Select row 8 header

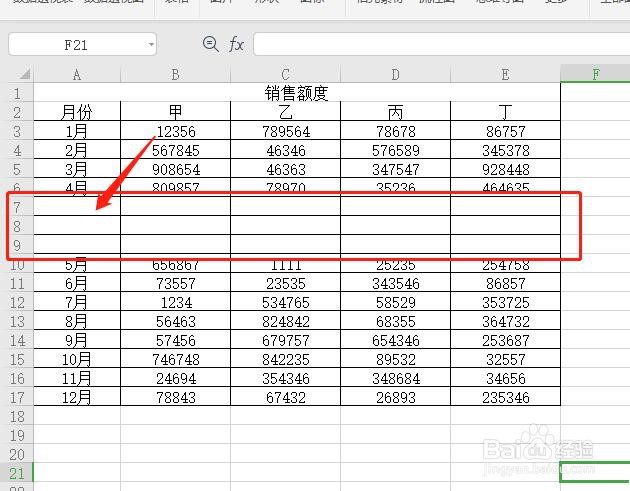pyautogui.click(x=17, y=226)
